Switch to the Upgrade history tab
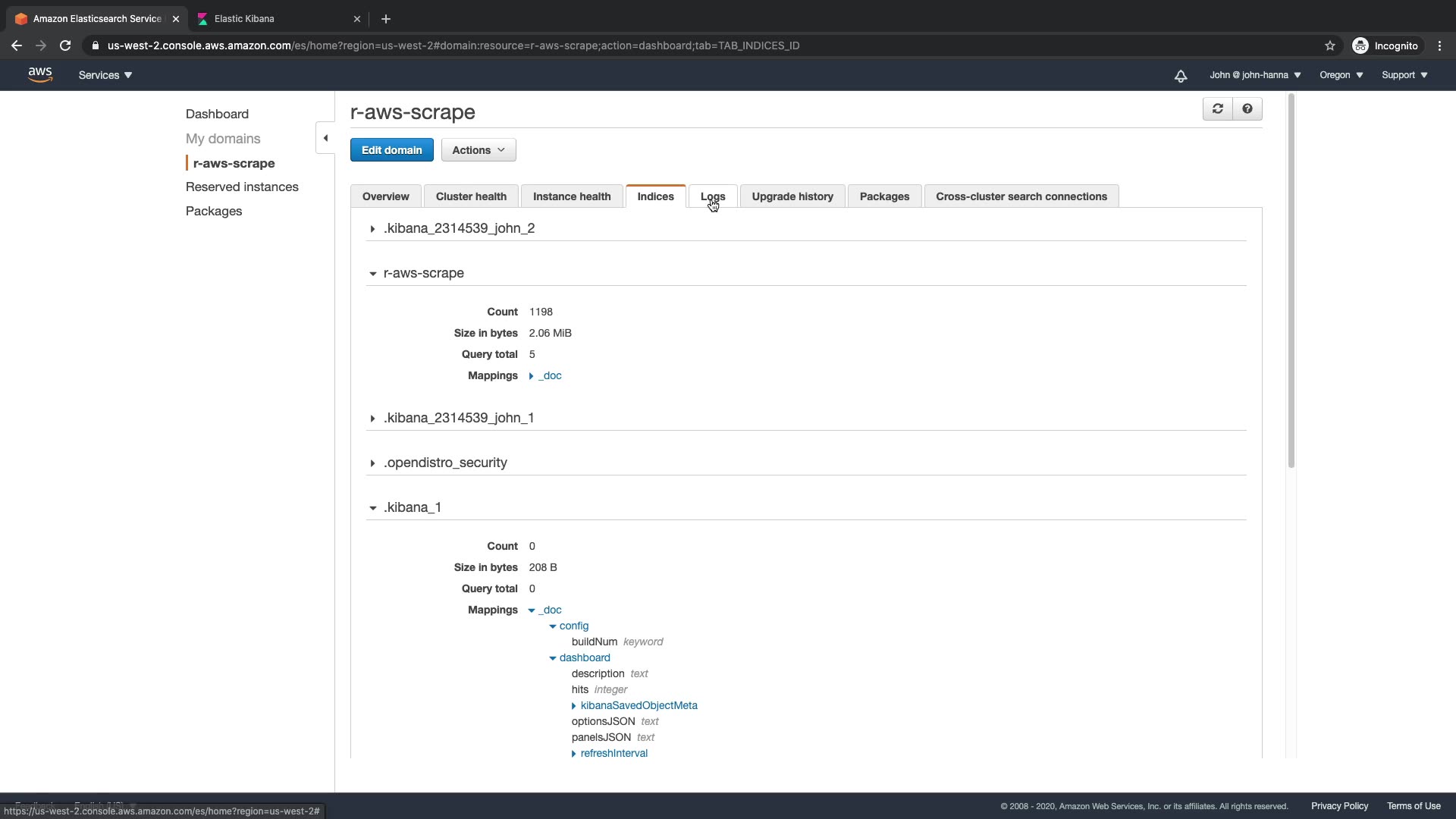The width and height of the screenshot is (1456, 819). [792, 196]
